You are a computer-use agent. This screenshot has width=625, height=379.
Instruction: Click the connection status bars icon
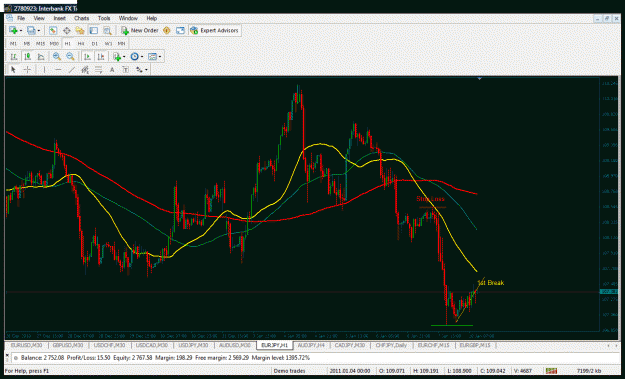(x=552, y=371)
